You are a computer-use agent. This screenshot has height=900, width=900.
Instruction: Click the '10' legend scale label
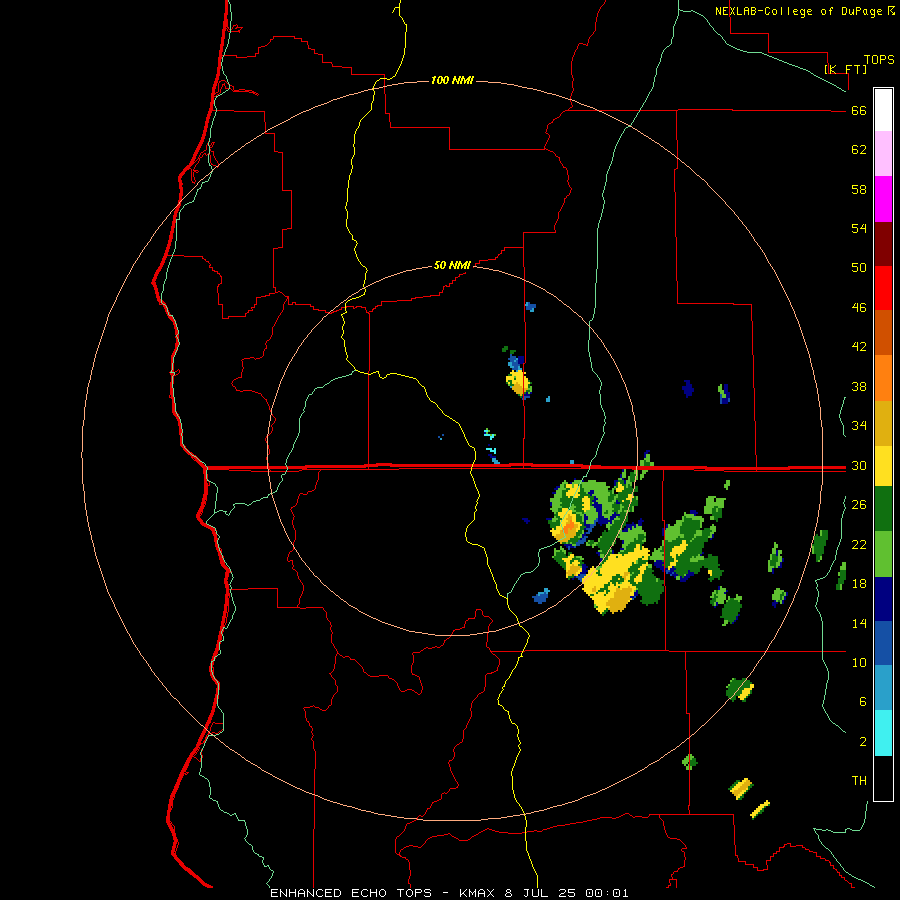(859, 663)
